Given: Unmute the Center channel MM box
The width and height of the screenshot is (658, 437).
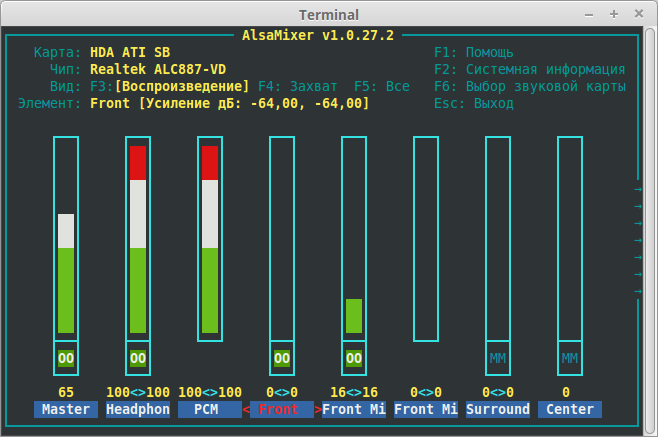Looking at the screenshot, I should tap(570, 358).
